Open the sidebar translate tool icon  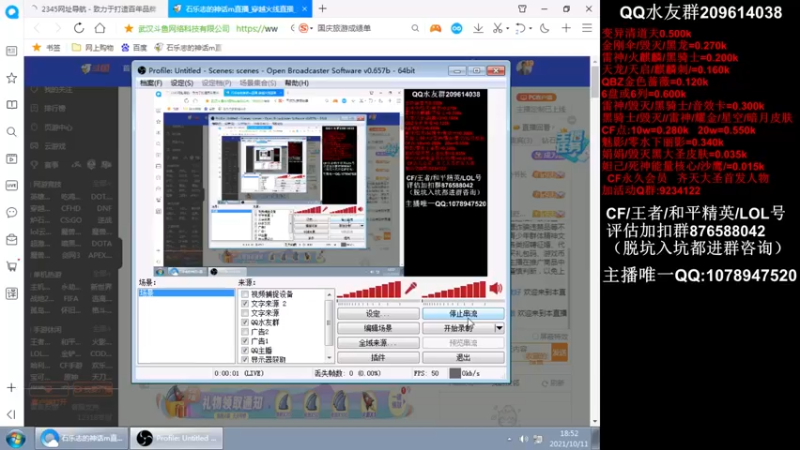click(11, 293)
